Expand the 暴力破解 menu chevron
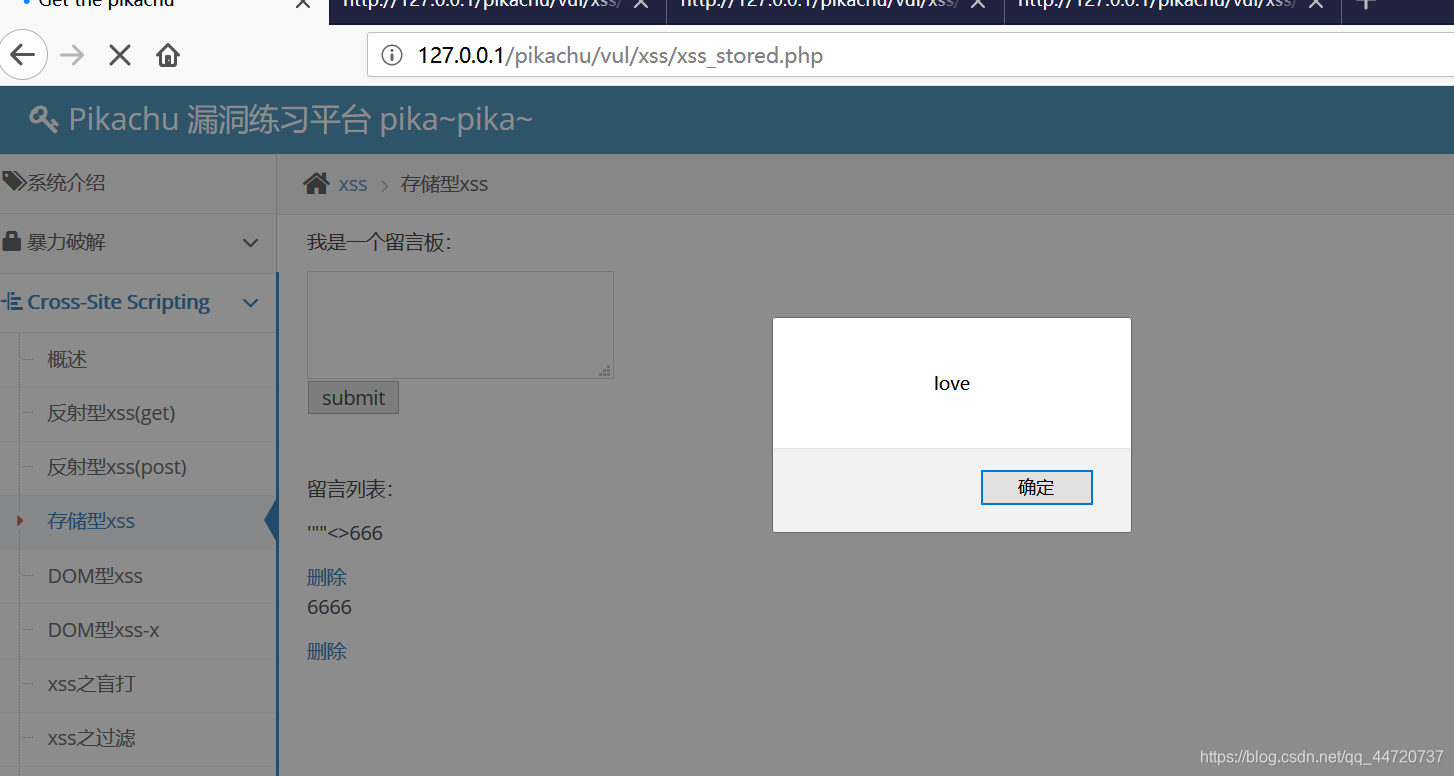 (251, 243)
